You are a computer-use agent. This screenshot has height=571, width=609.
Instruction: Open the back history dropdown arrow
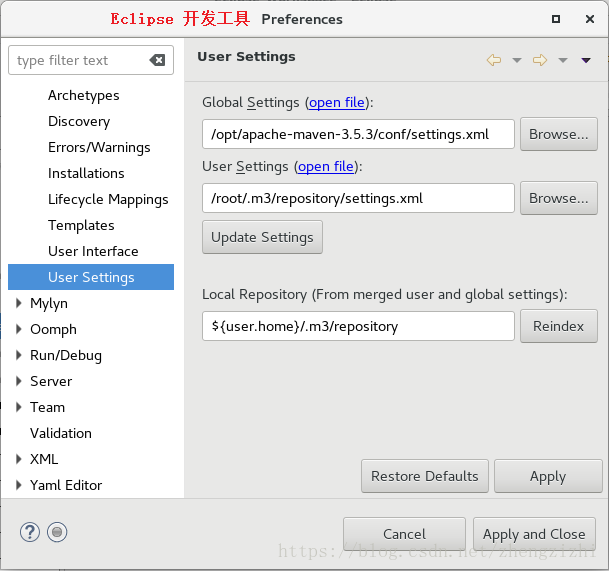click(516, 60)
